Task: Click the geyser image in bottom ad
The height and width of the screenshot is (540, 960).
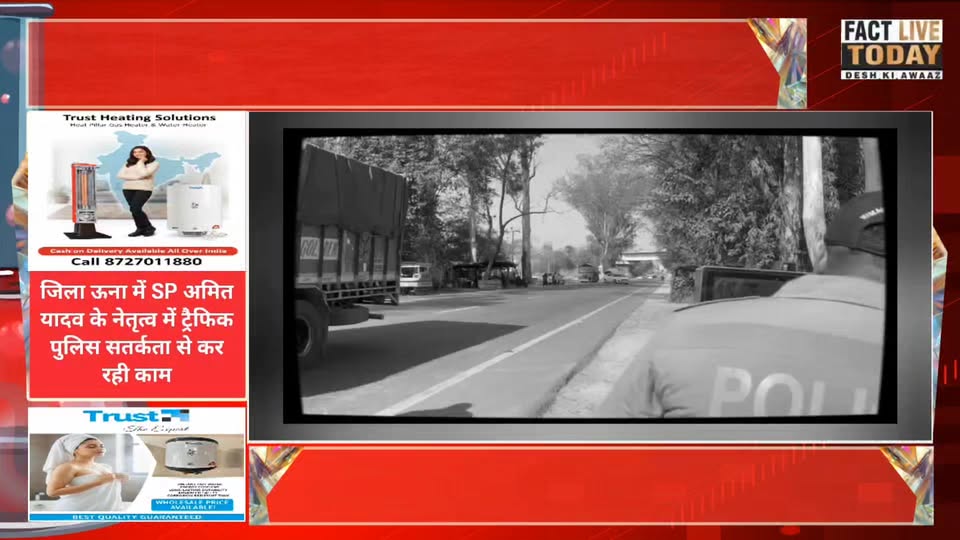Action: (190, 453)
